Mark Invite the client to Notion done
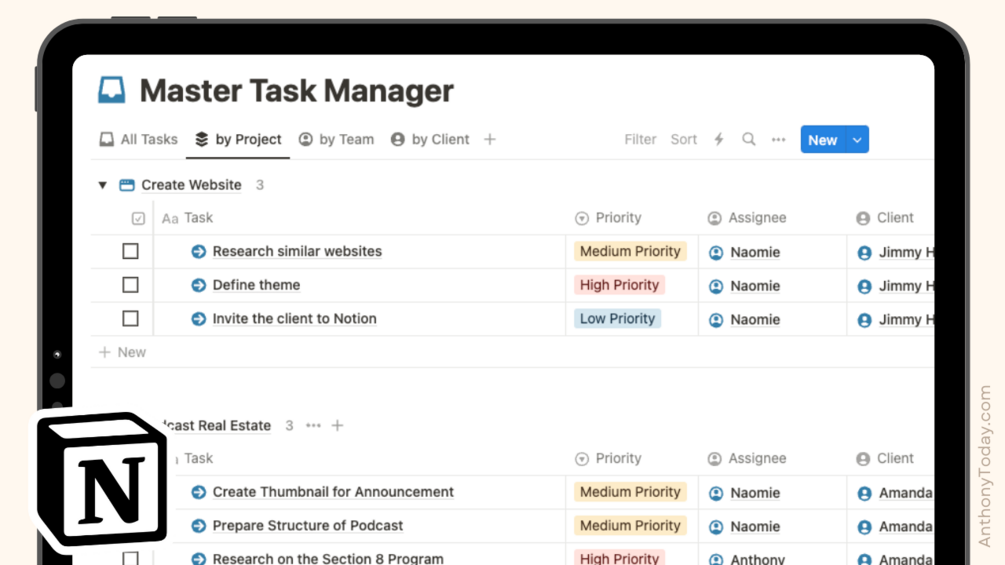 coord(130,319)
